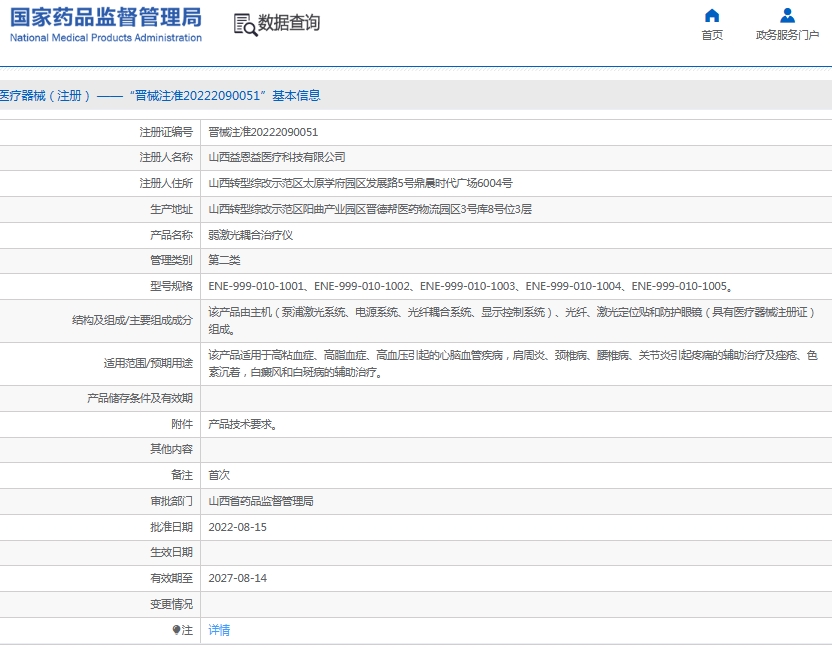Click the 变更情况 label
The height and width of the screenshot is (650, 832).
171,604
